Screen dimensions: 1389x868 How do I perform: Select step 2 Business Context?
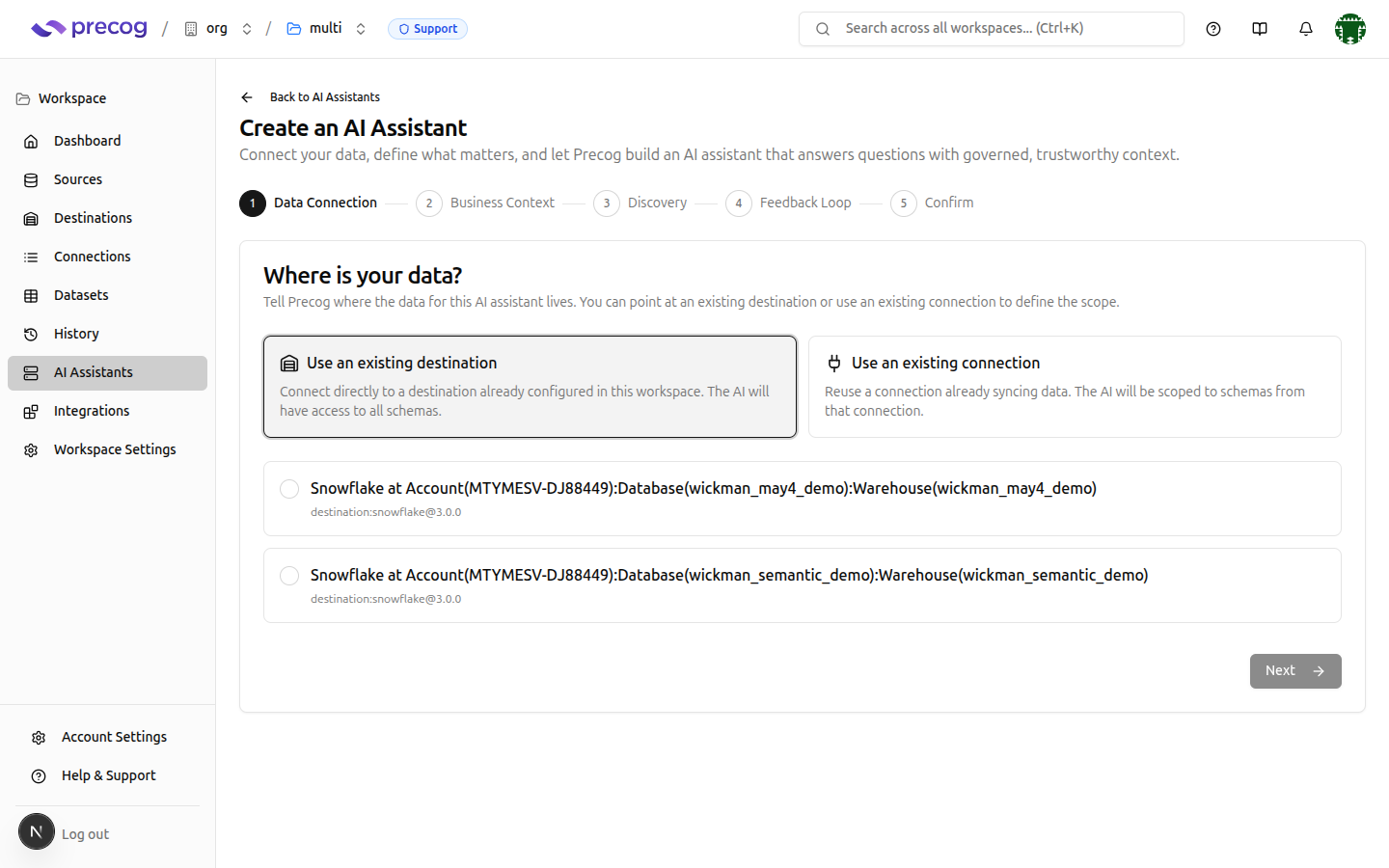point(485,203)
